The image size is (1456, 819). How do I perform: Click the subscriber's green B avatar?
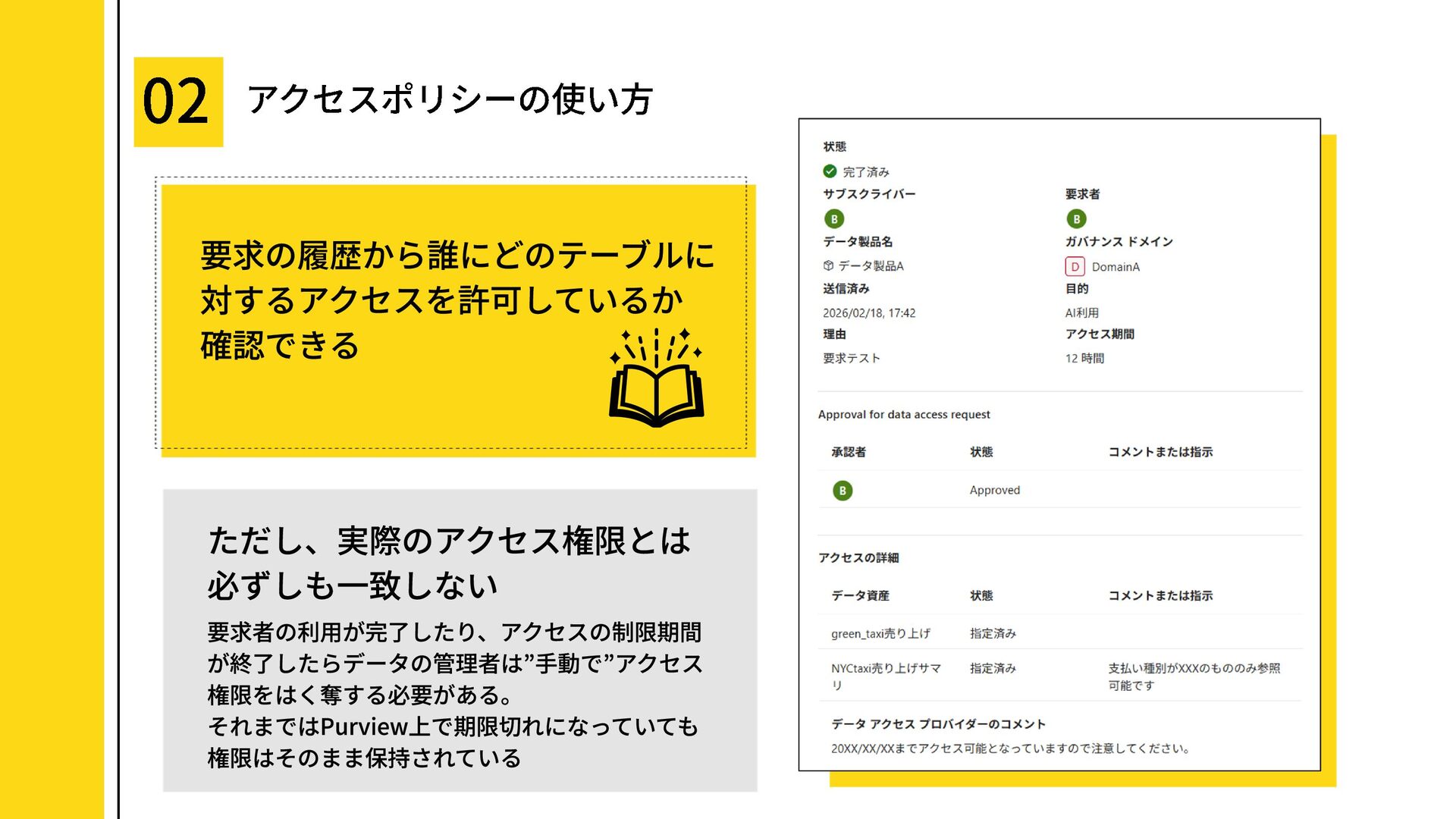click(x=834, y=219)
